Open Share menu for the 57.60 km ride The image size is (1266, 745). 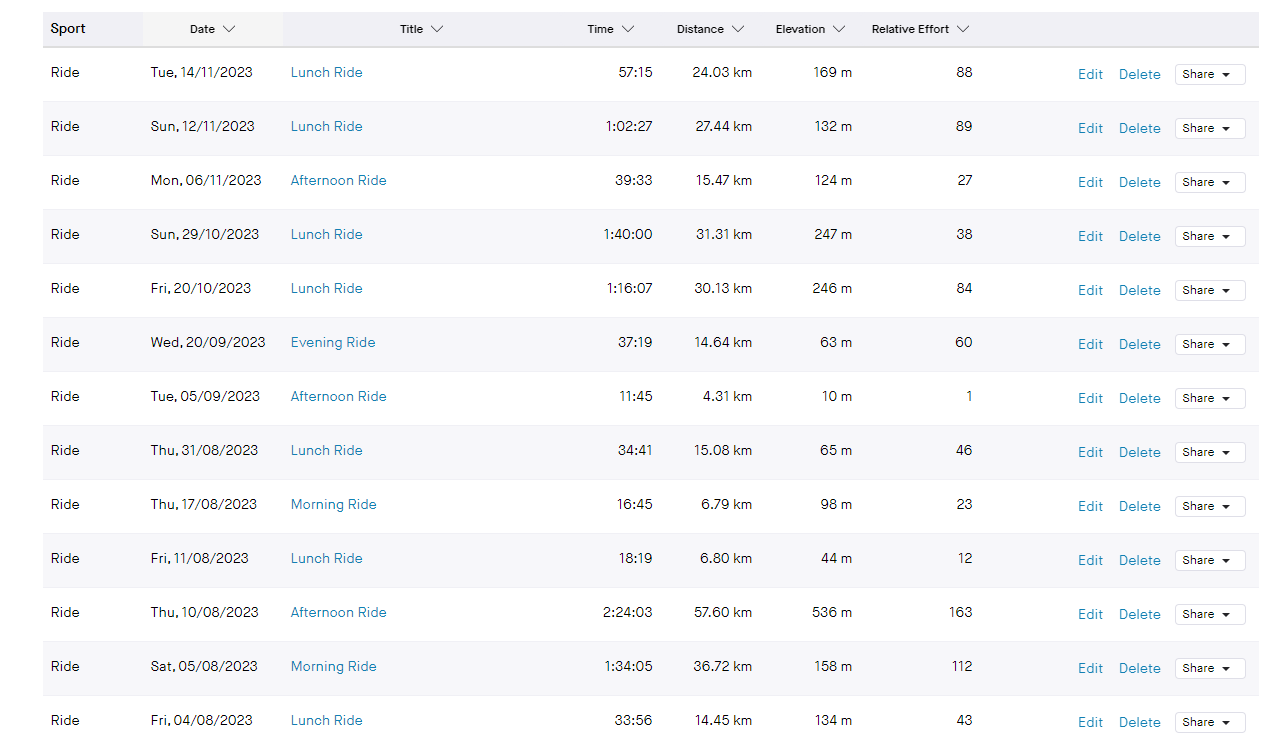coord(1209,614)
